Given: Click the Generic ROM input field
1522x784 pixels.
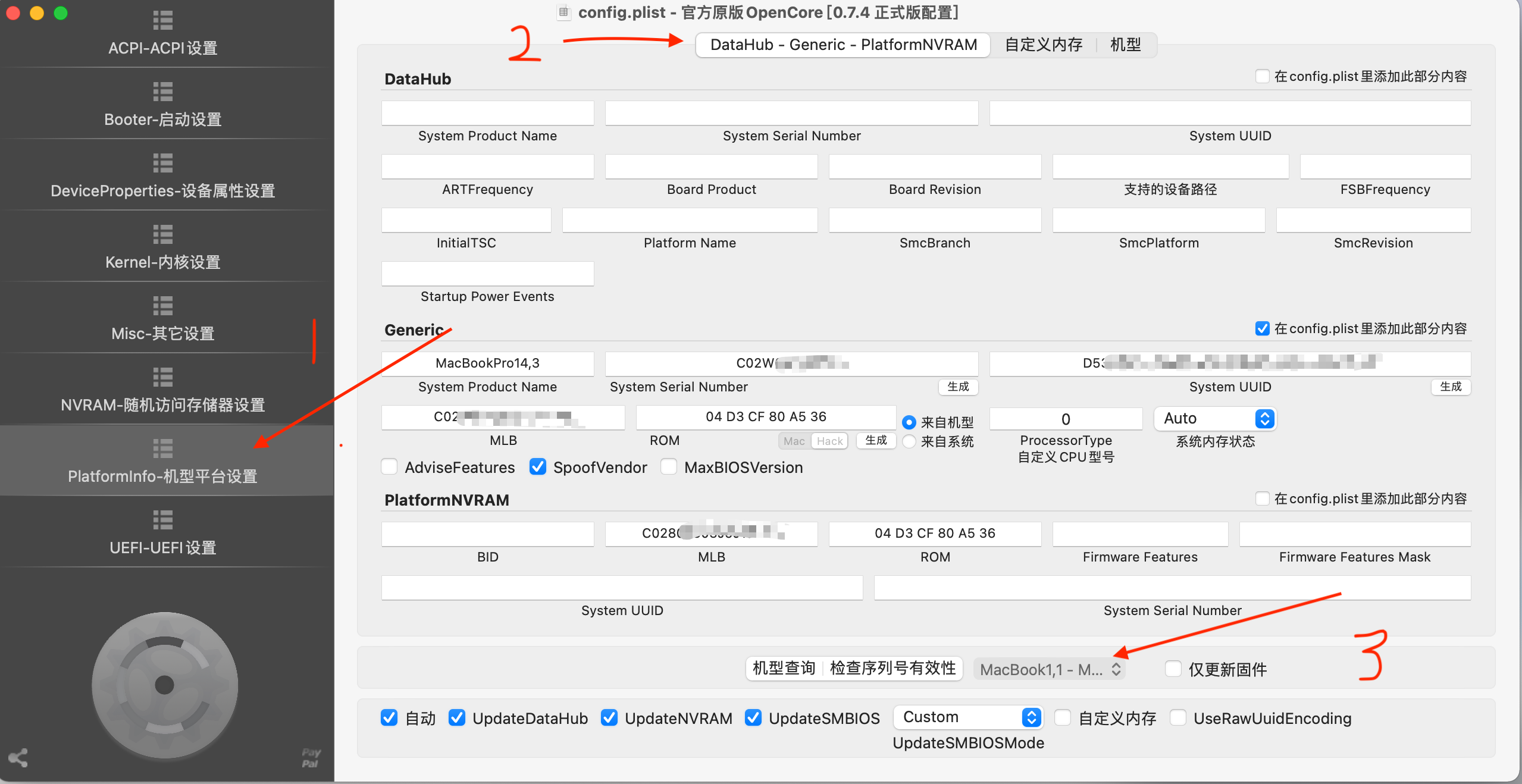Looking at the screenshot, I should click(x=766, y=416).
